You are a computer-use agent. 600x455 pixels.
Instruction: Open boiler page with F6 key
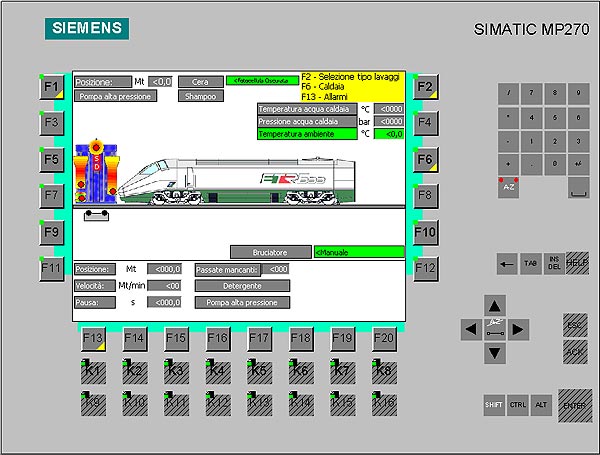coord(426,160)
